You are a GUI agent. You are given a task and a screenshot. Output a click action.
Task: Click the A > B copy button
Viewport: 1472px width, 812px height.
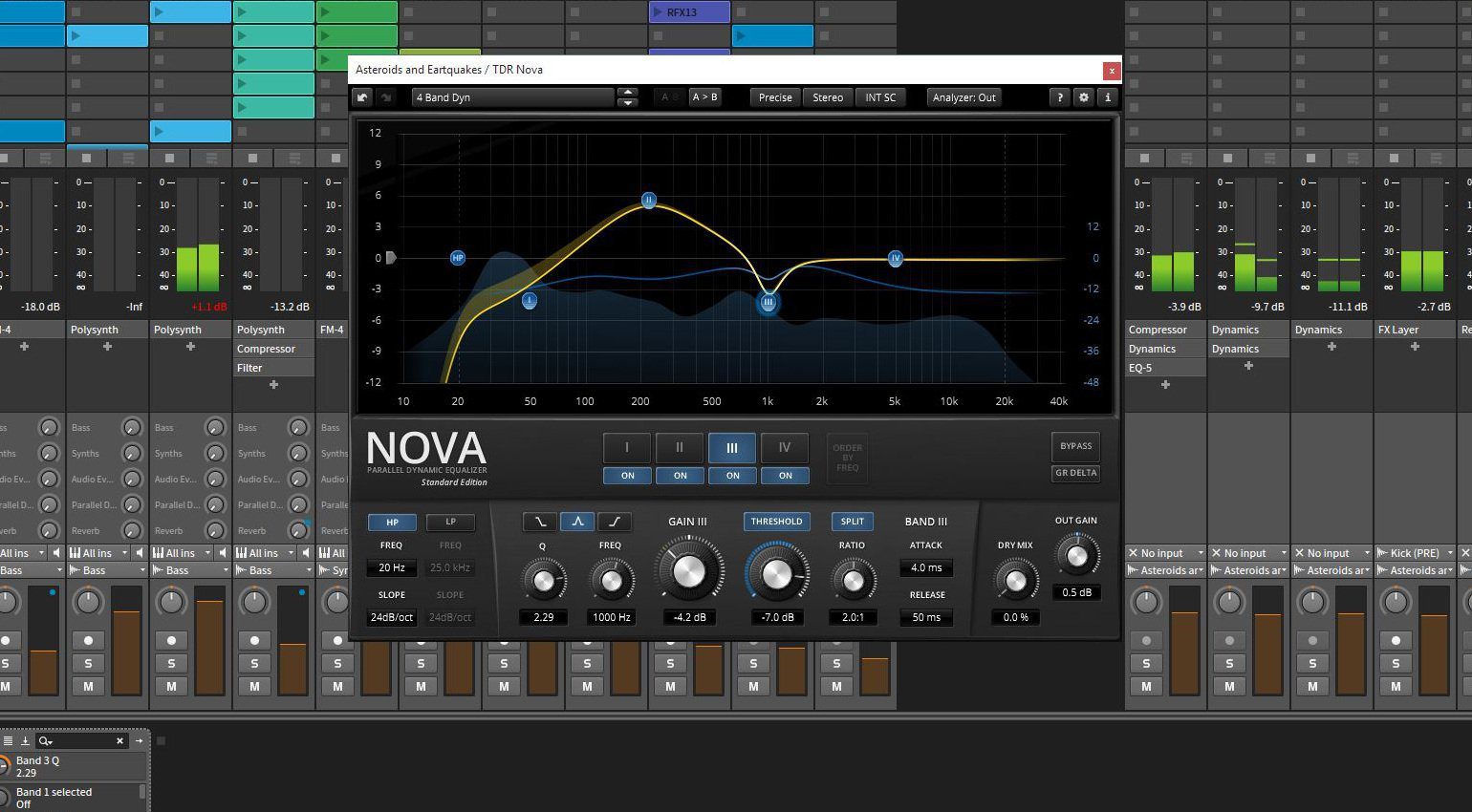pyautogui.click(x=705, y=97)
